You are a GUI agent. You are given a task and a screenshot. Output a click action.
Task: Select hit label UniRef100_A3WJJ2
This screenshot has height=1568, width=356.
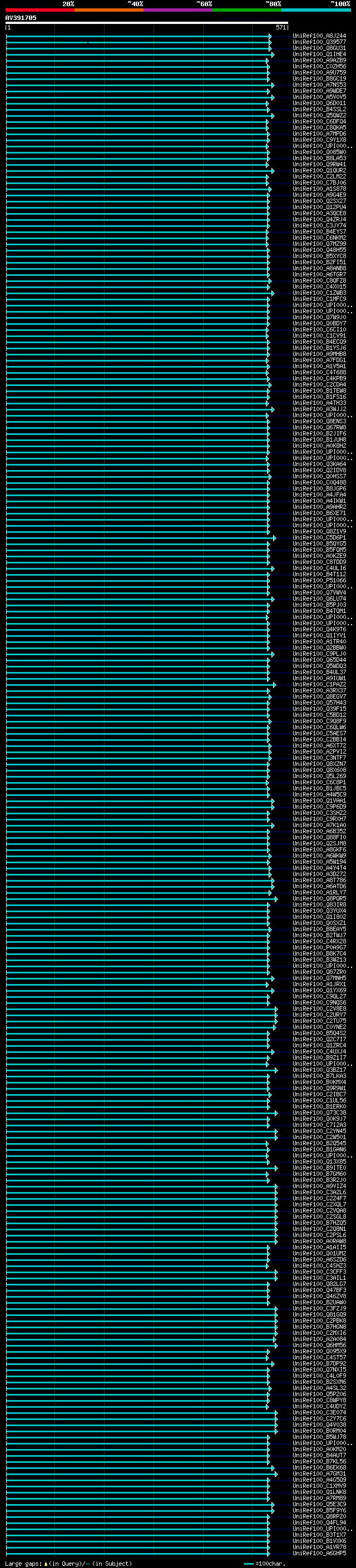coord(319,409)
